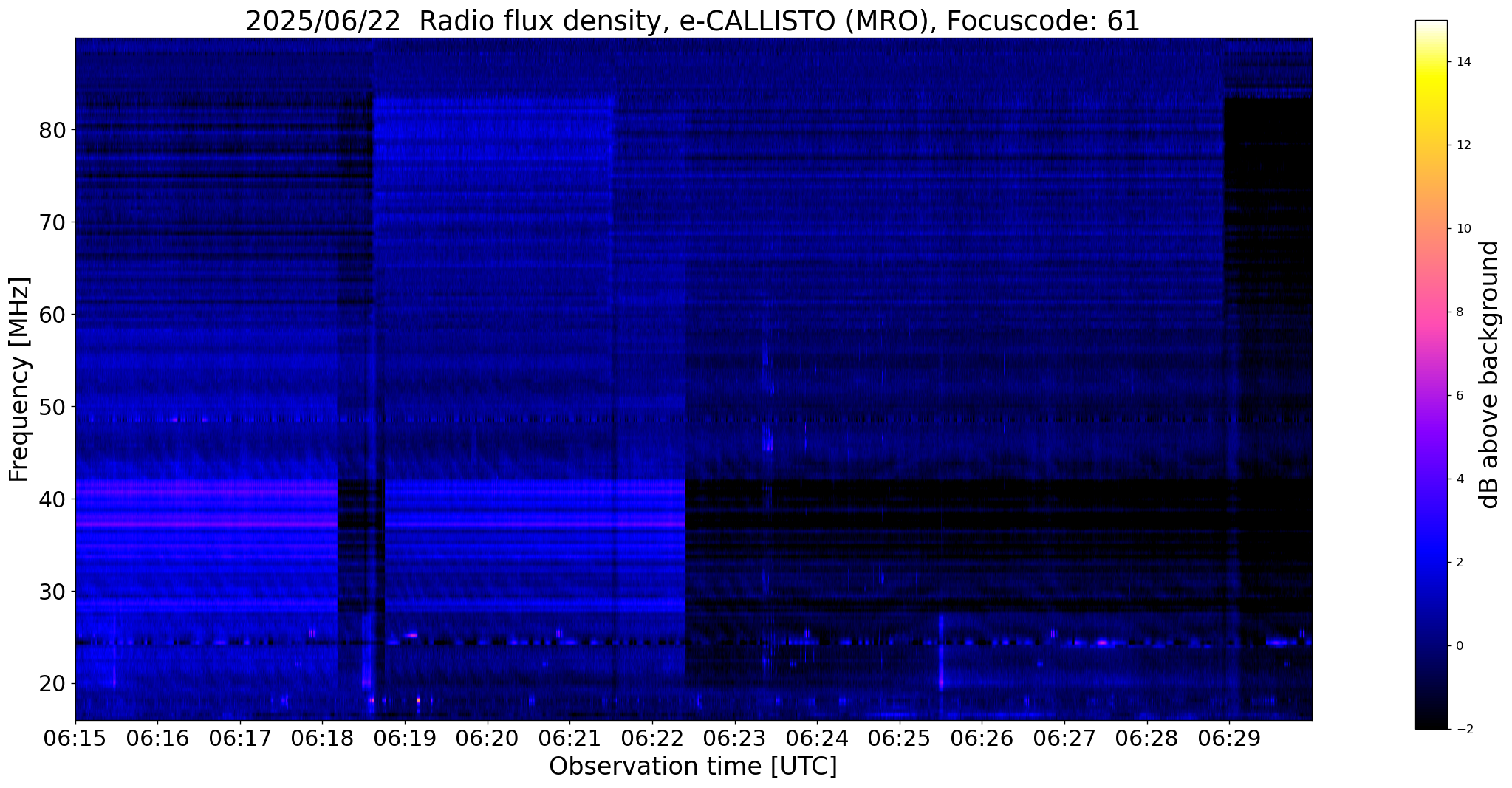Image resolution: width=1512 pixels, height=788 pixels.
Task: Click the 70 MHz frequency tick label
Action: (x=52, y=222)
